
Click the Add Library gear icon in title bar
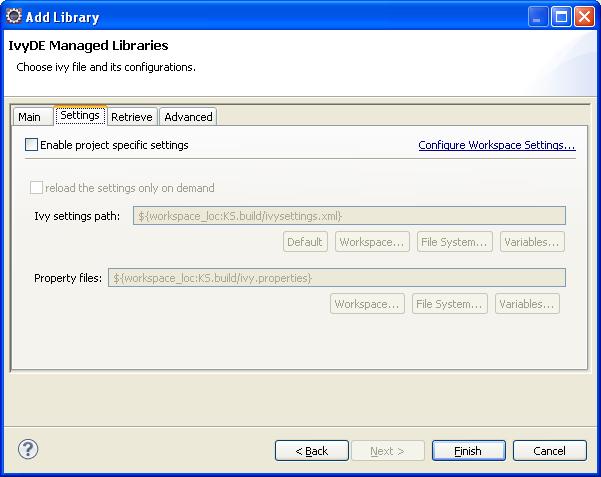pos(14,16)
